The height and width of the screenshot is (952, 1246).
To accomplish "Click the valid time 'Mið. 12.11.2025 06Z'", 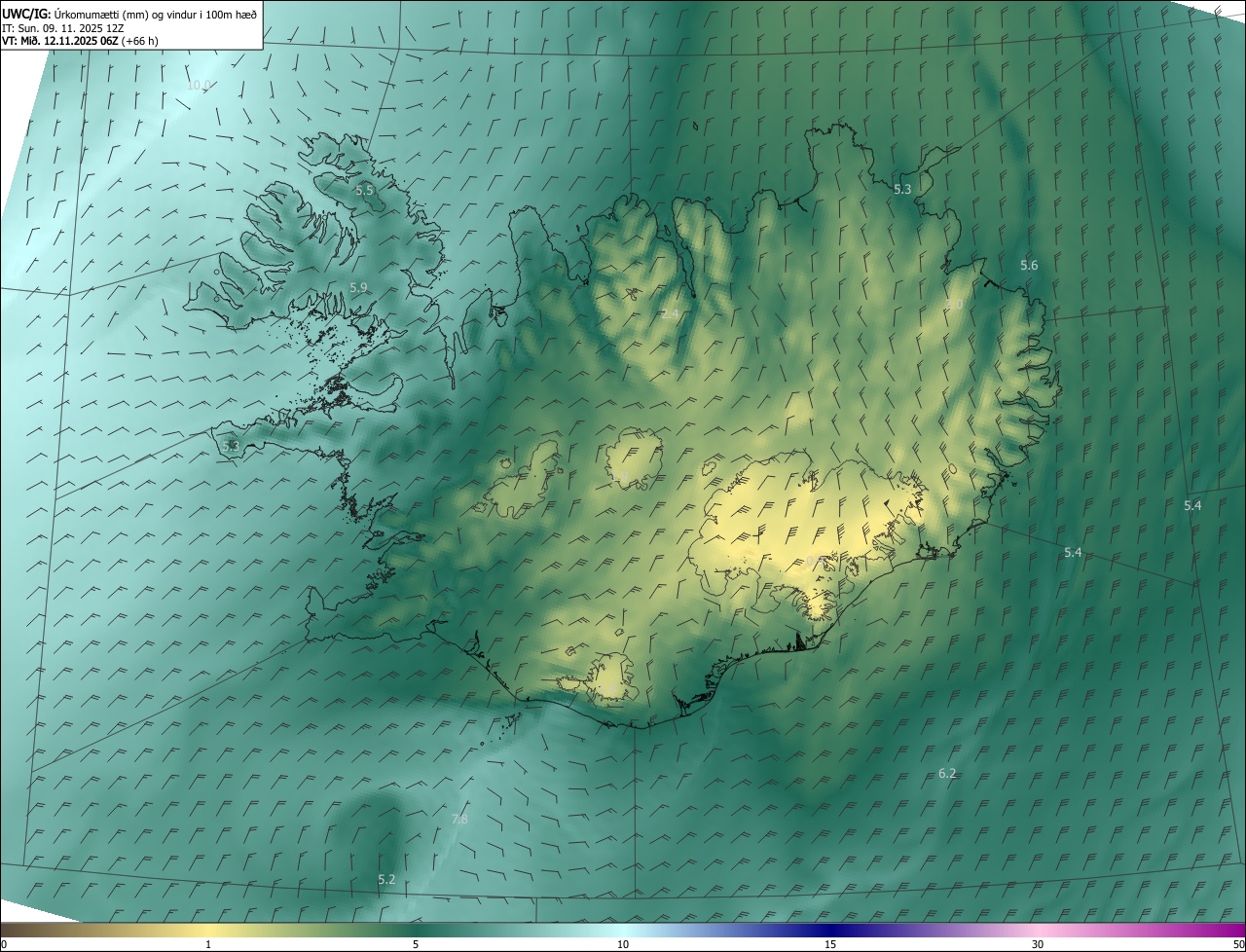I will (68, 41).
